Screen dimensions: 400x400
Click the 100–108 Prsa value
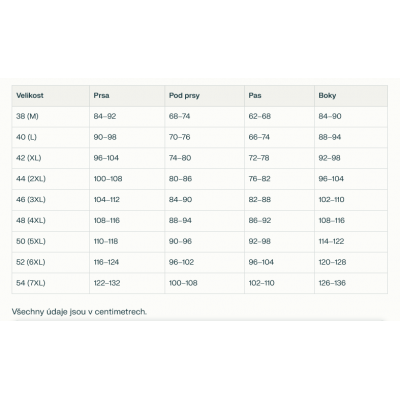tap(108, 179)
